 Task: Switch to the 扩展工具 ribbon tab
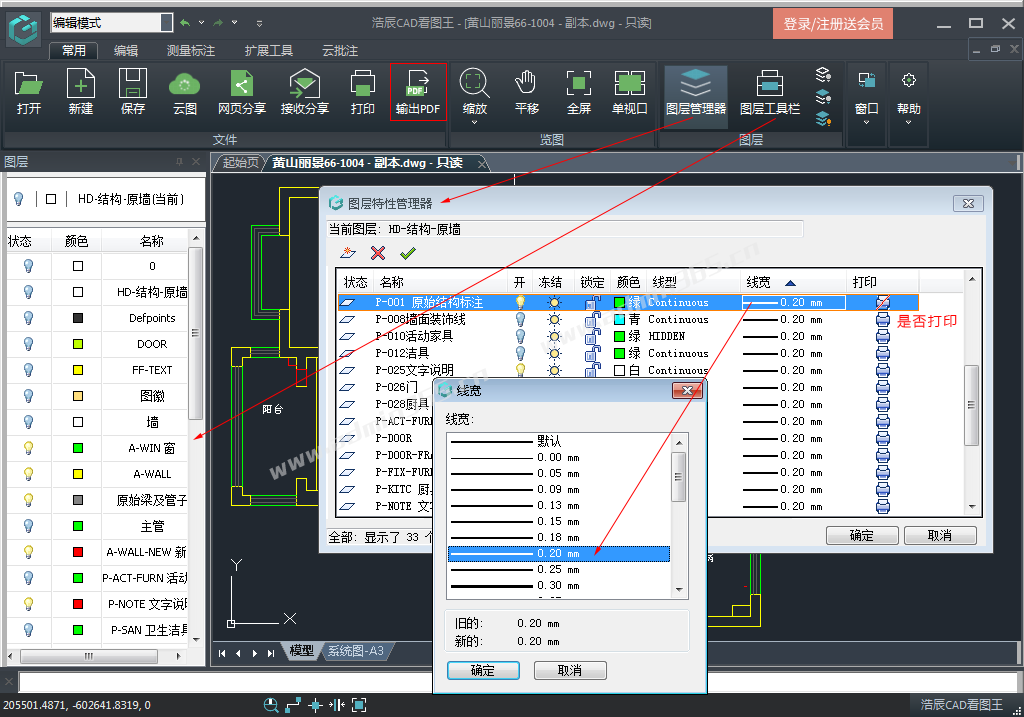[x=268, y=51]
